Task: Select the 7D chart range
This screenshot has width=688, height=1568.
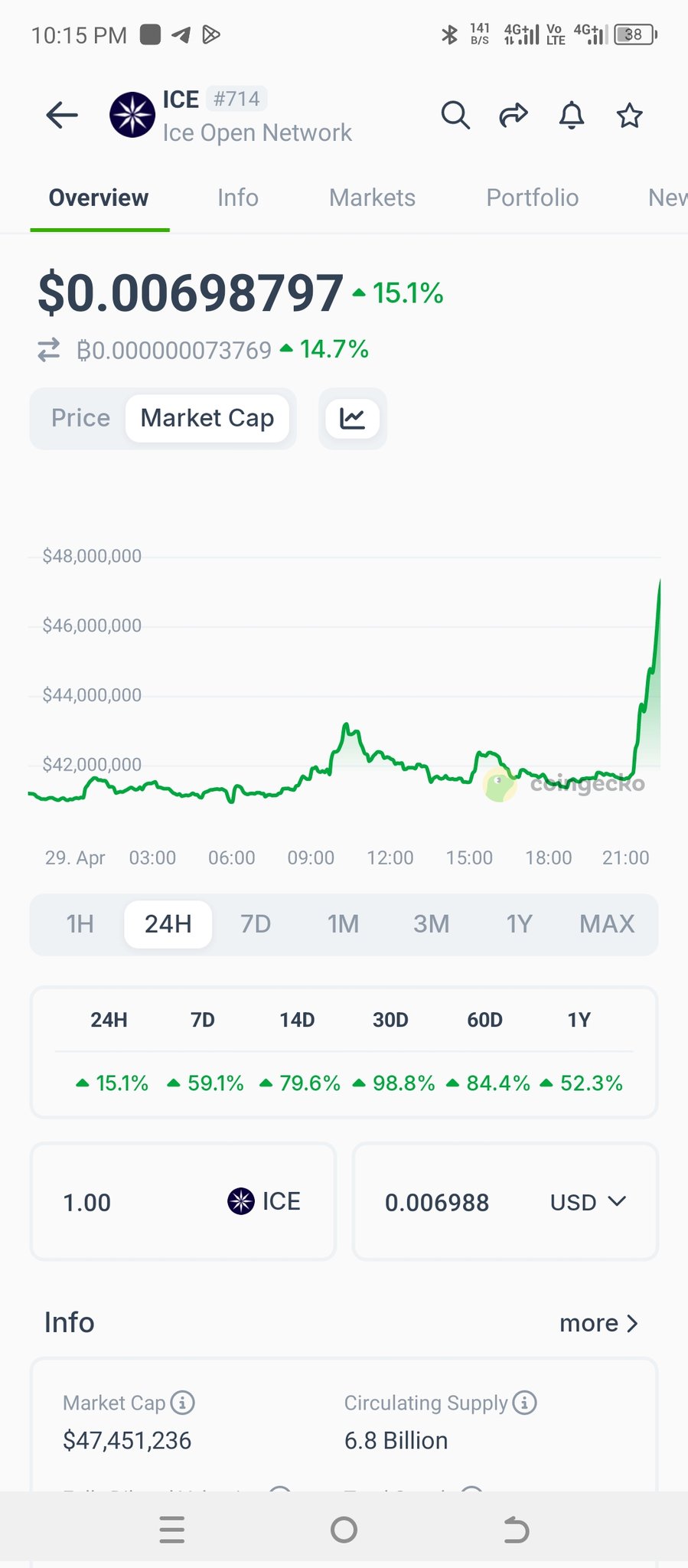Action: coord(256,924)
